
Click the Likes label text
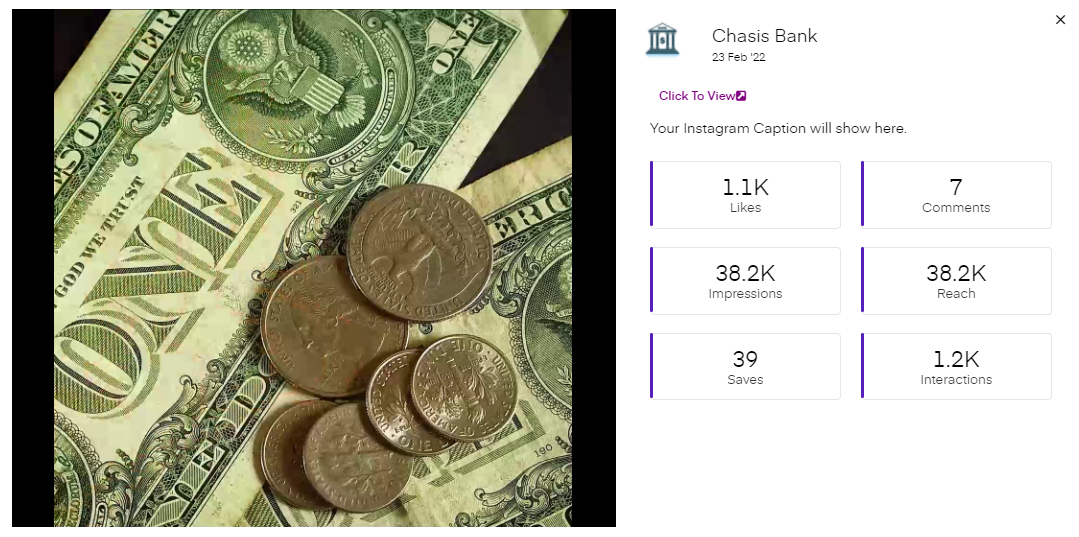[x=745, y=207]
